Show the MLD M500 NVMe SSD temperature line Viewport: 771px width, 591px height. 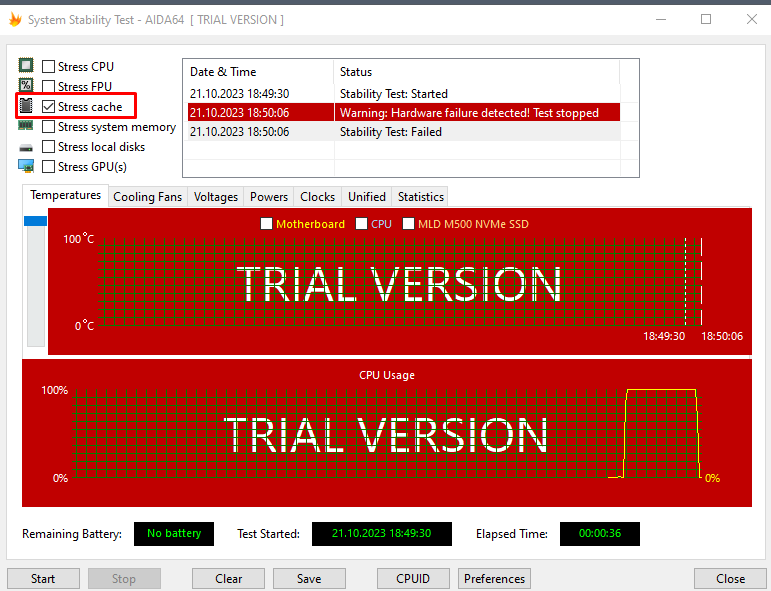pyautogui.click(x=408, y=224)
